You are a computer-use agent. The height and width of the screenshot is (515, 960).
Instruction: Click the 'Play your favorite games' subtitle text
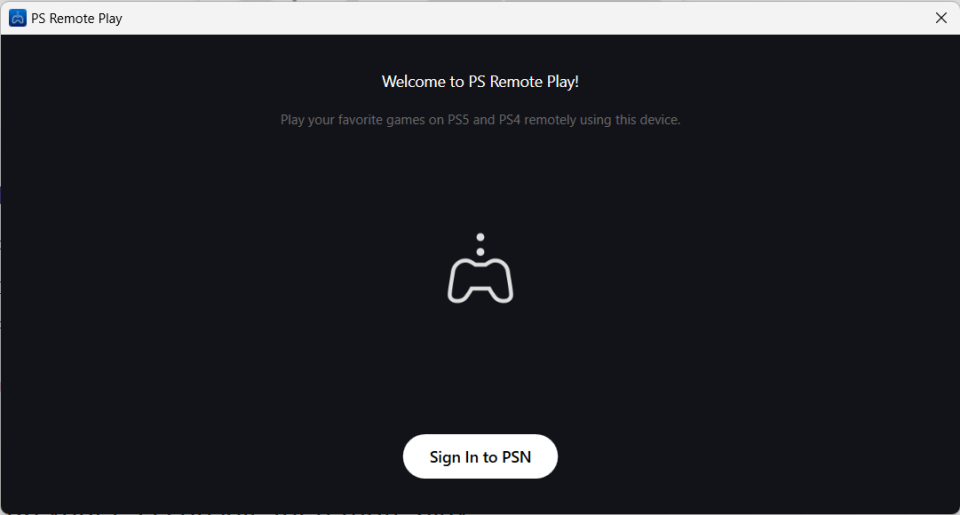pos(480,120)
